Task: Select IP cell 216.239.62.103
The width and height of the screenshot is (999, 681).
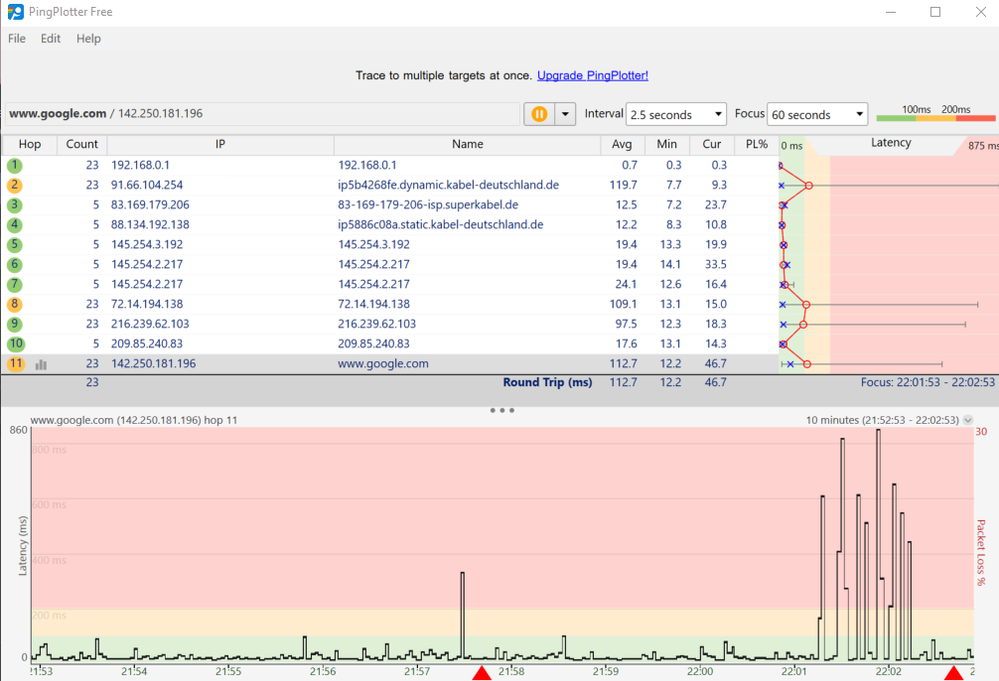Action: tap(150, 324)
